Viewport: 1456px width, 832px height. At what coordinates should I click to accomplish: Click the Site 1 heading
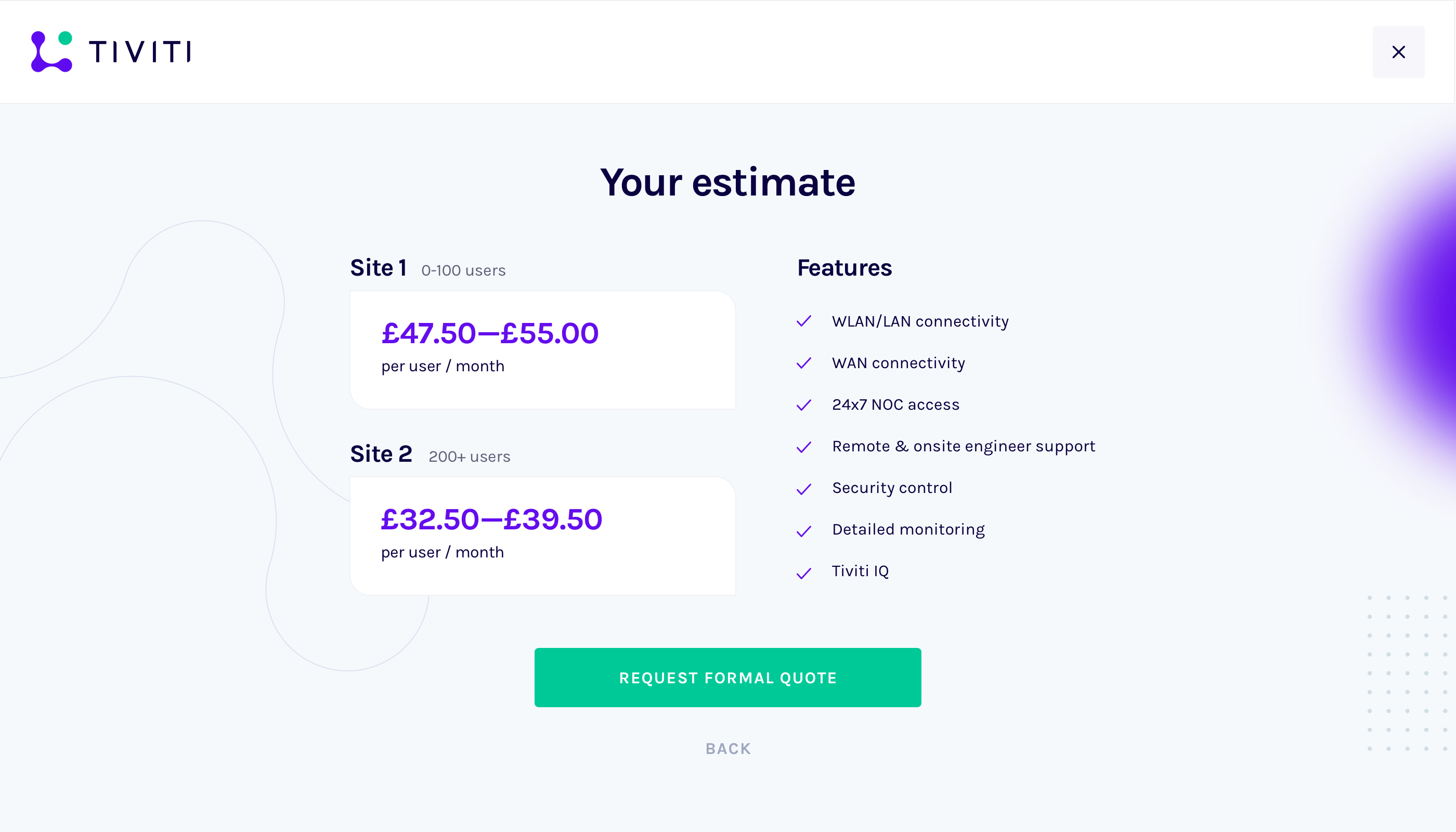pos(378,268)
